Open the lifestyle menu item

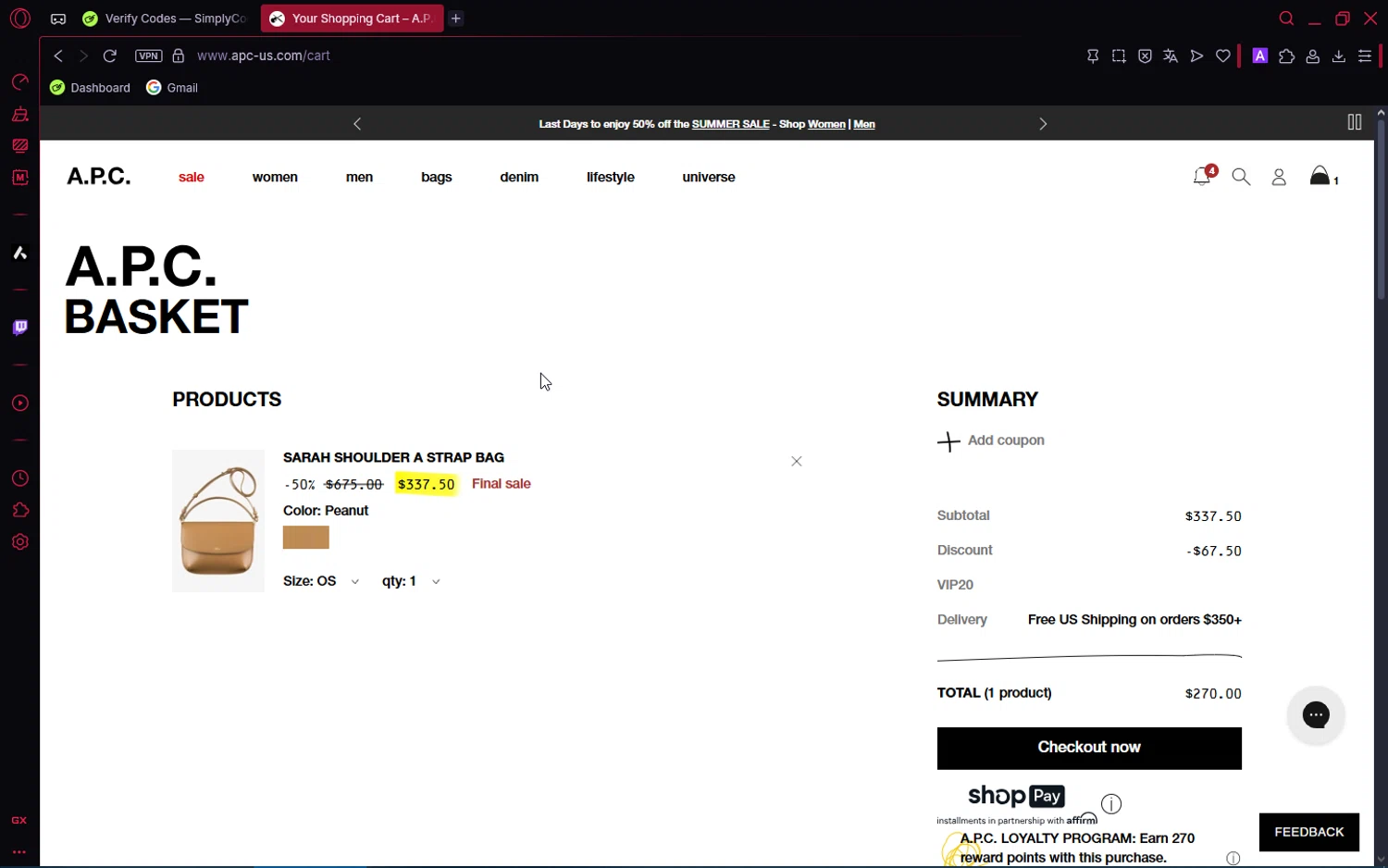[611, 177]
